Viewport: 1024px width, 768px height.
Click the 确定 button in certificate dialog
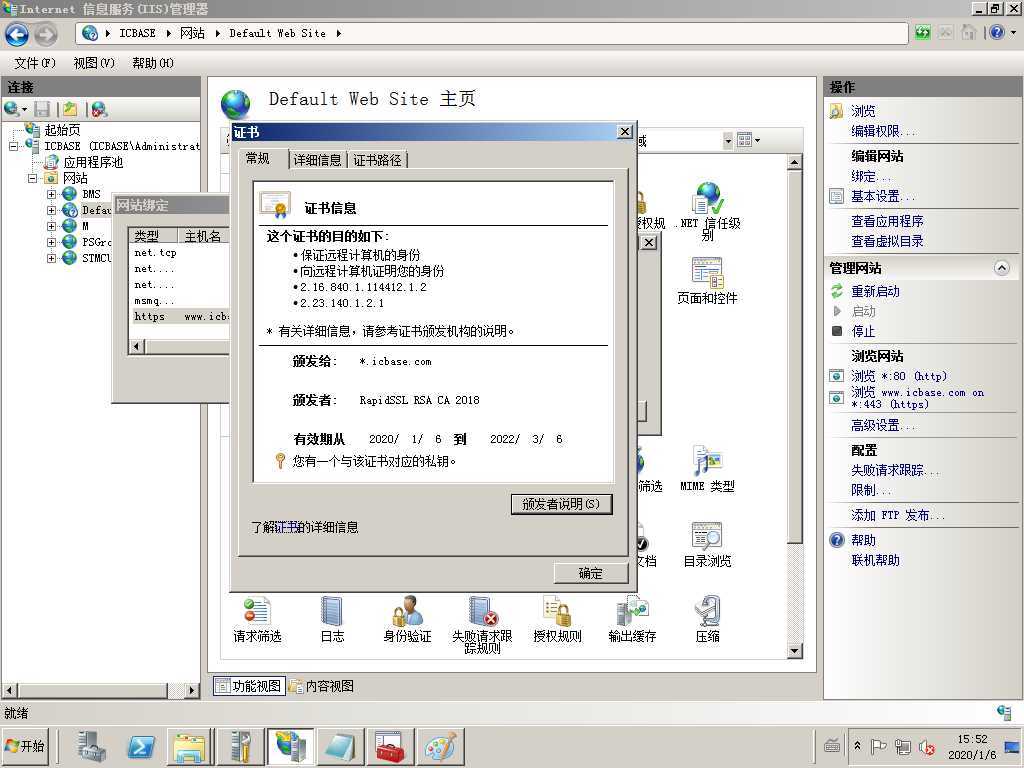tap(591, 573)
